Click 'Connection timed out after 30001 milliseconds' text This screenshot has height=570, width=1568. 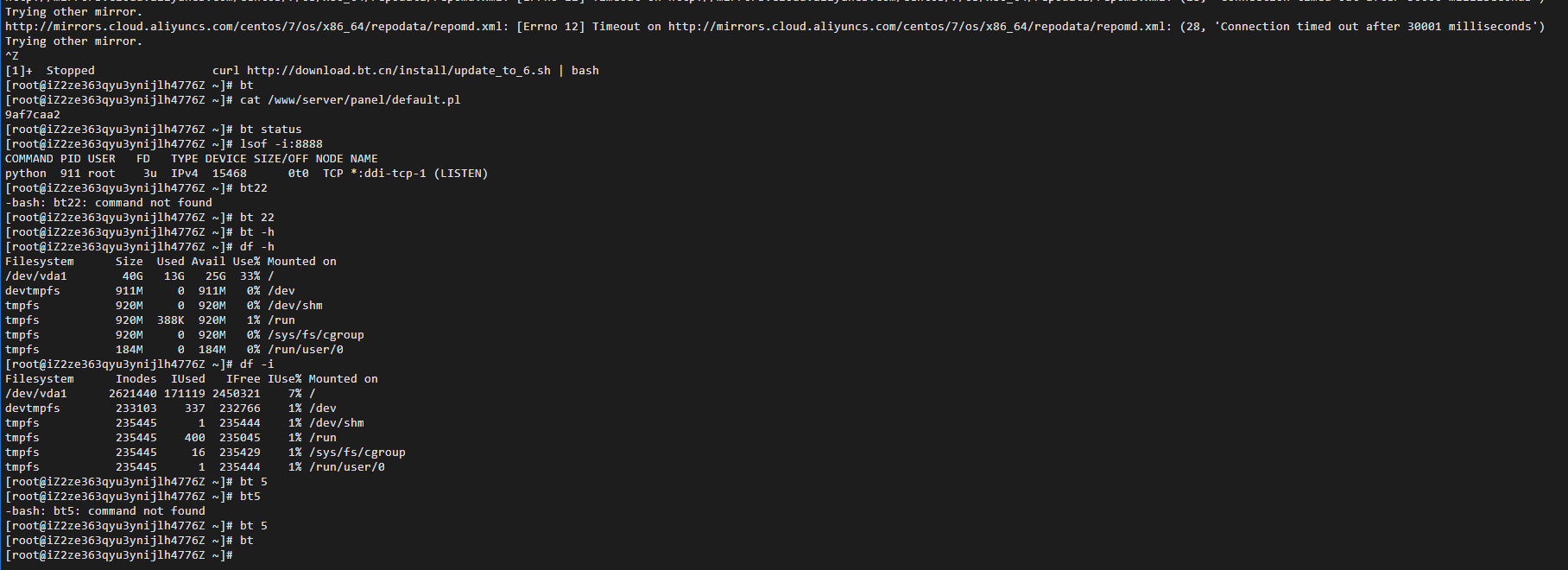point(1376,27)
